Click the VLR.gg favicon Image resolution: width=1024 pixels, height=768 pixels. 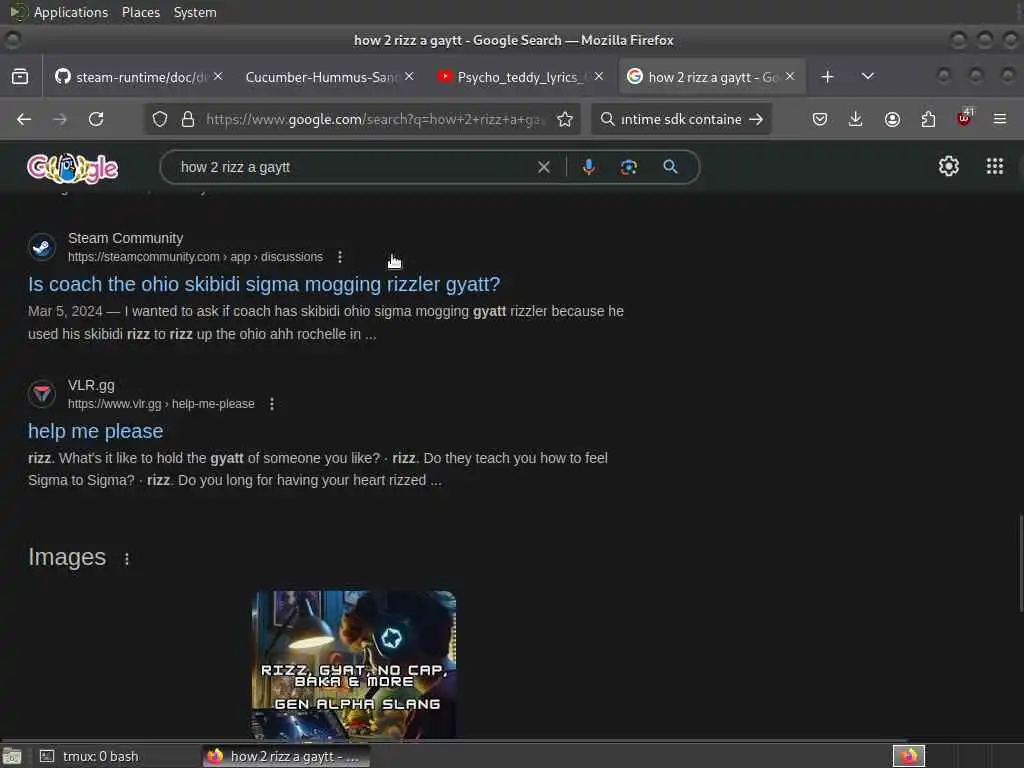coord(42,394)
